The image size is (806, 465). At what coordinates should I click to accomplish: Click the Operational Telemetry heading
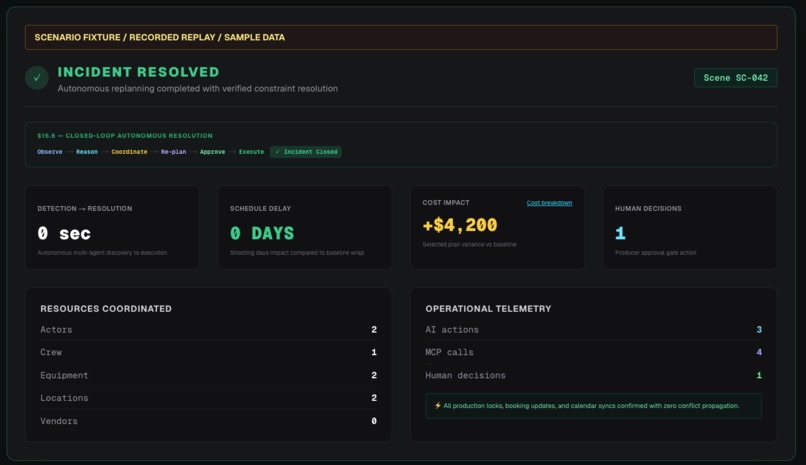(488, 309)
